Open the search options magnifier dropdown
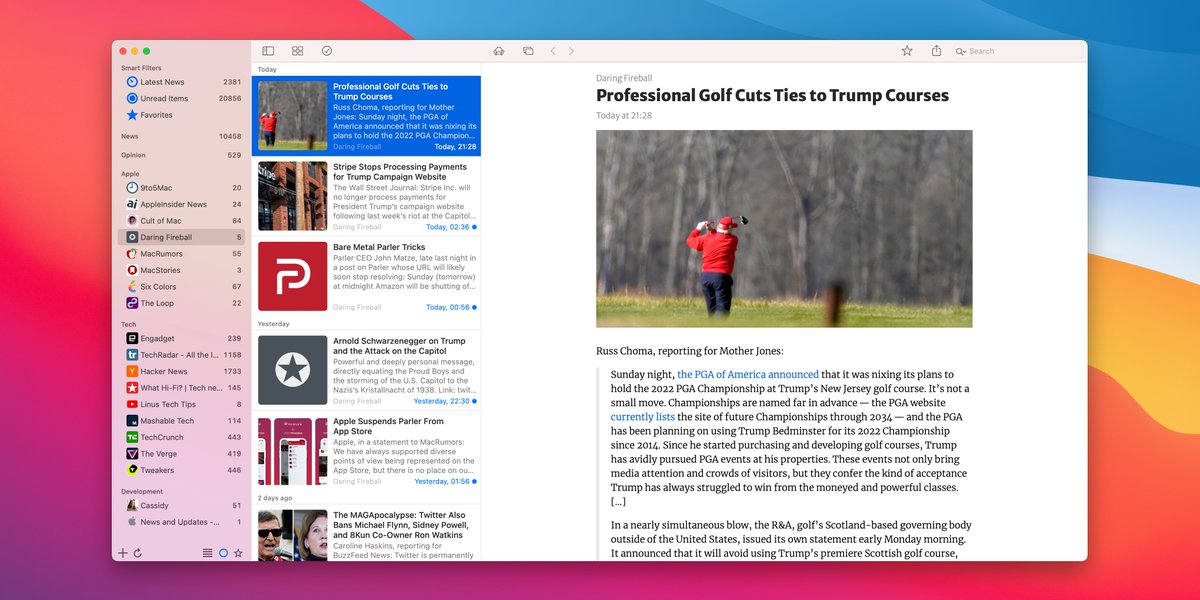Viewport: 1200px width, 600px height. pyautogui.click(x=961, y=51)
